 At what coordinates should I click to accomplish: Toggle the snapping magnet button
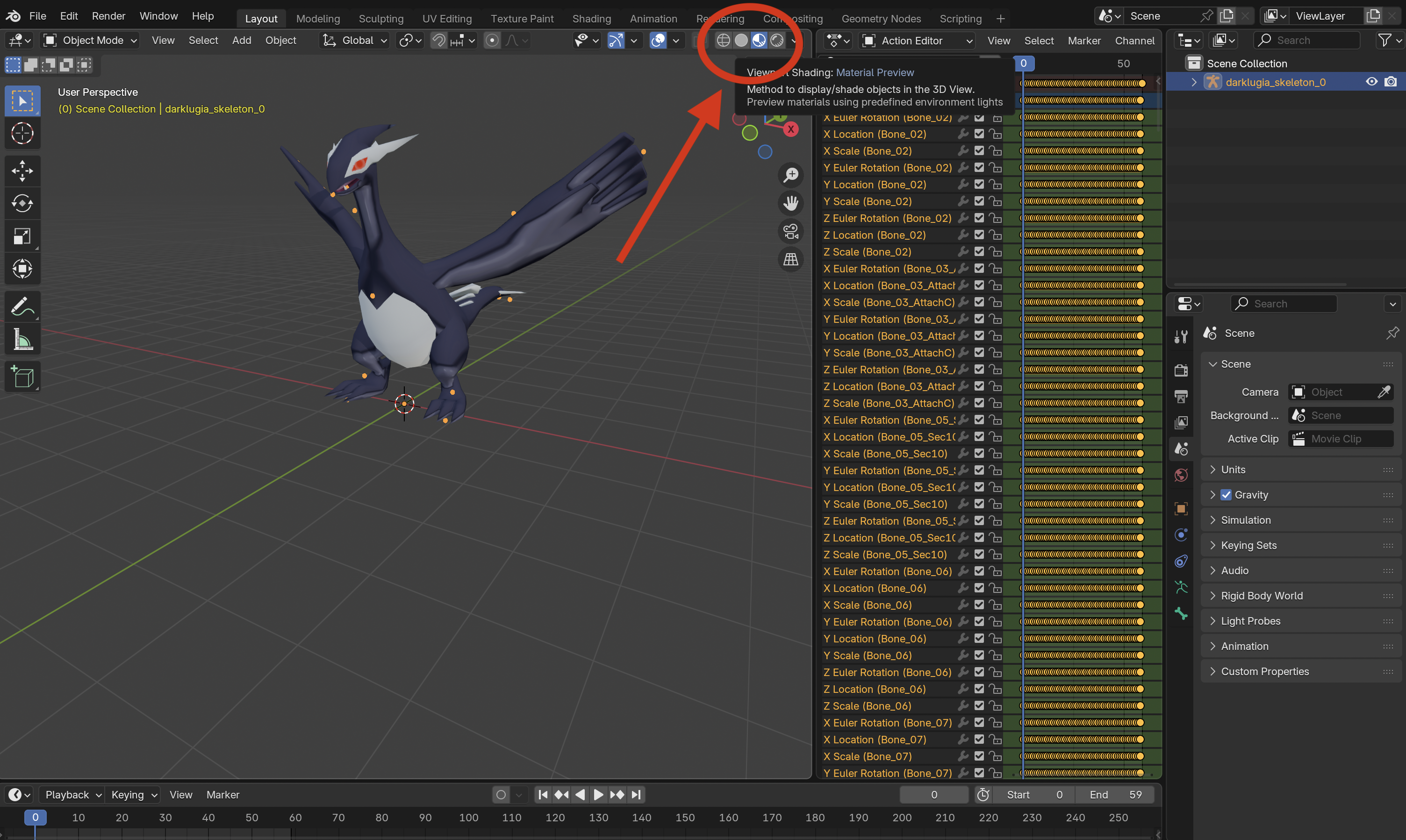click(439, 40)
